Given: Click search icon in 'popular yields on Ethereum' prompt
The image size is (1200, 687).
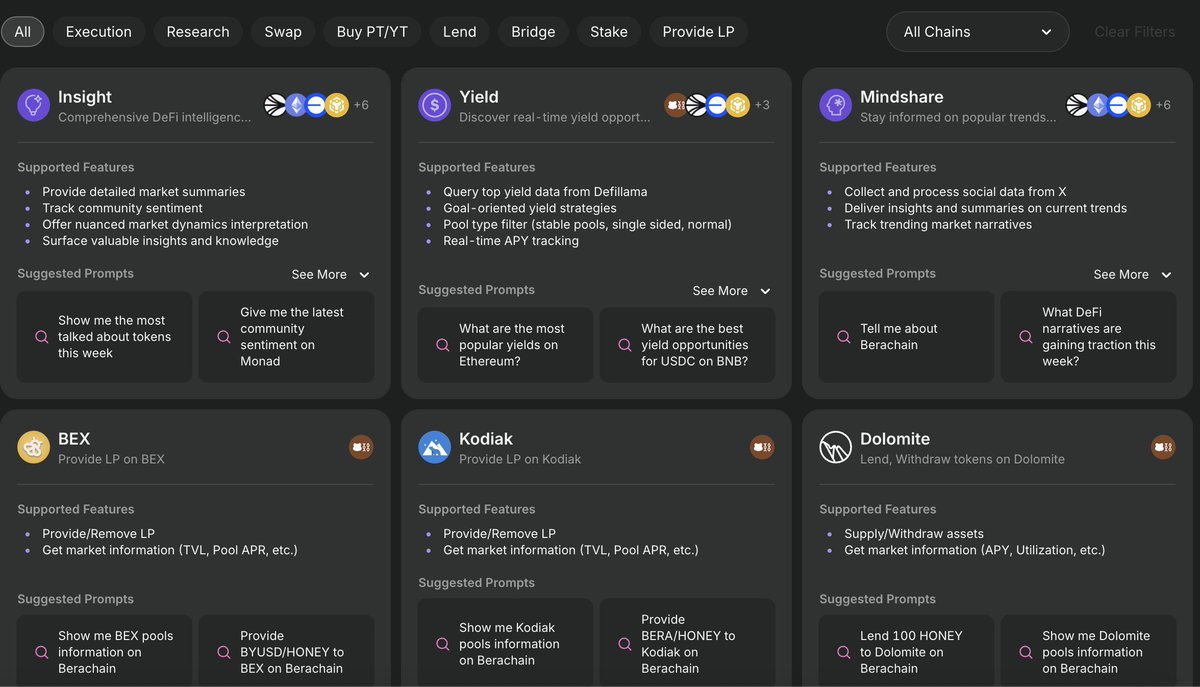Looking at the screenshot, I should click(x=443, y=345).
